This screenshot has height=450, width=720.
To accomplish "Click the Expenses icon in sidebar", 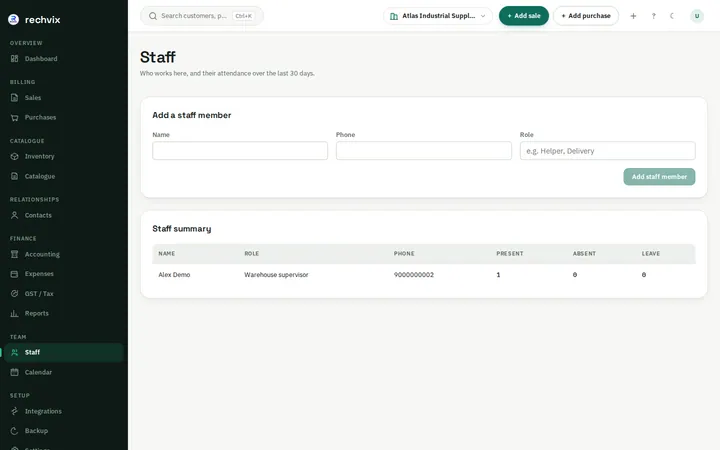I will pos(15,274).
